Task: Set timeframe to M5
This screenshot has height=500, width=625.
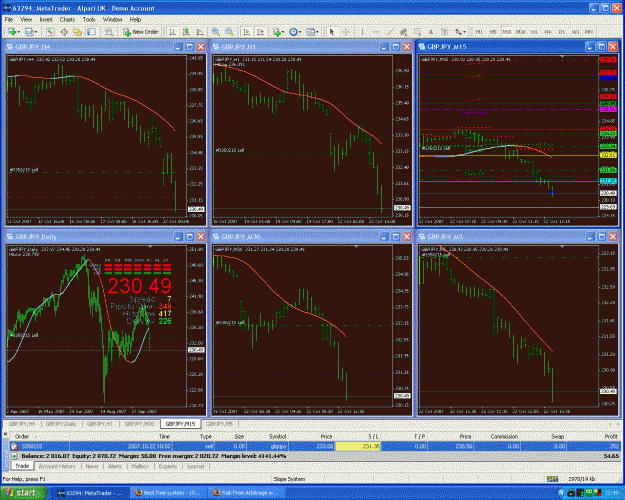Action: (493, 32)
